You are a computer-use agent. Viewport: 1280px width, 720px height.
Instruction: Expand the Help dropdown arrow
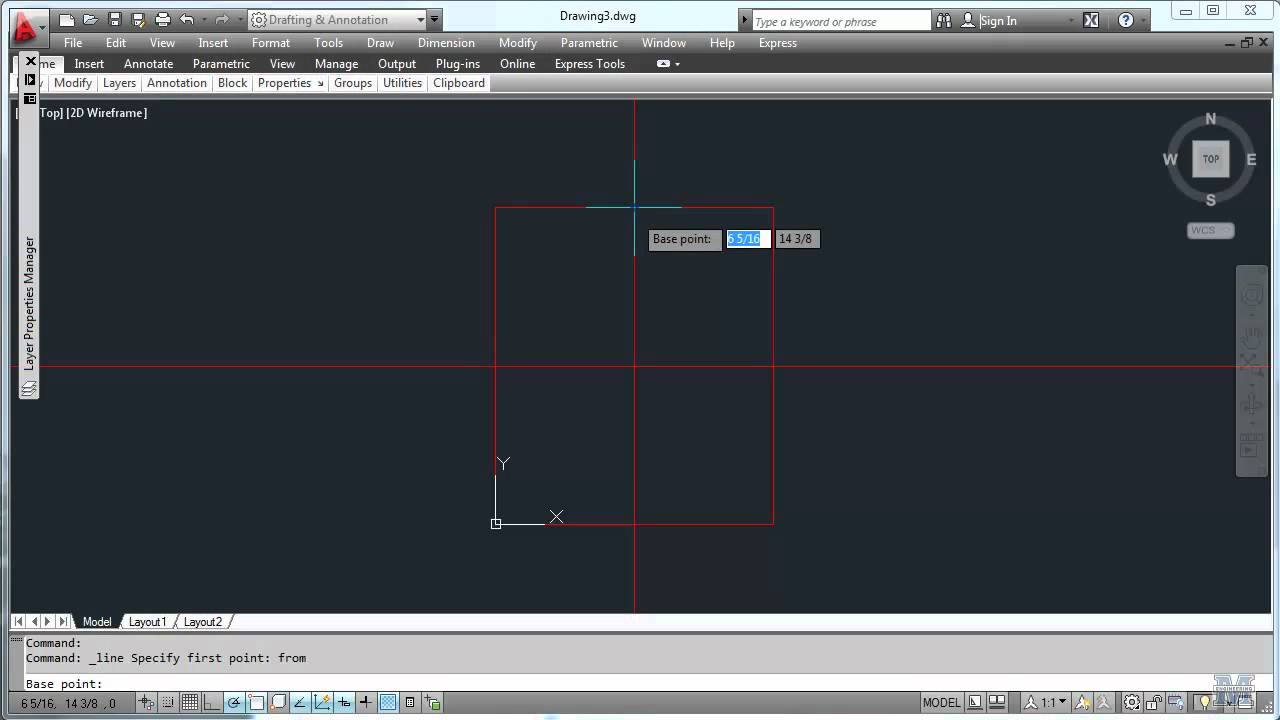1145,20
